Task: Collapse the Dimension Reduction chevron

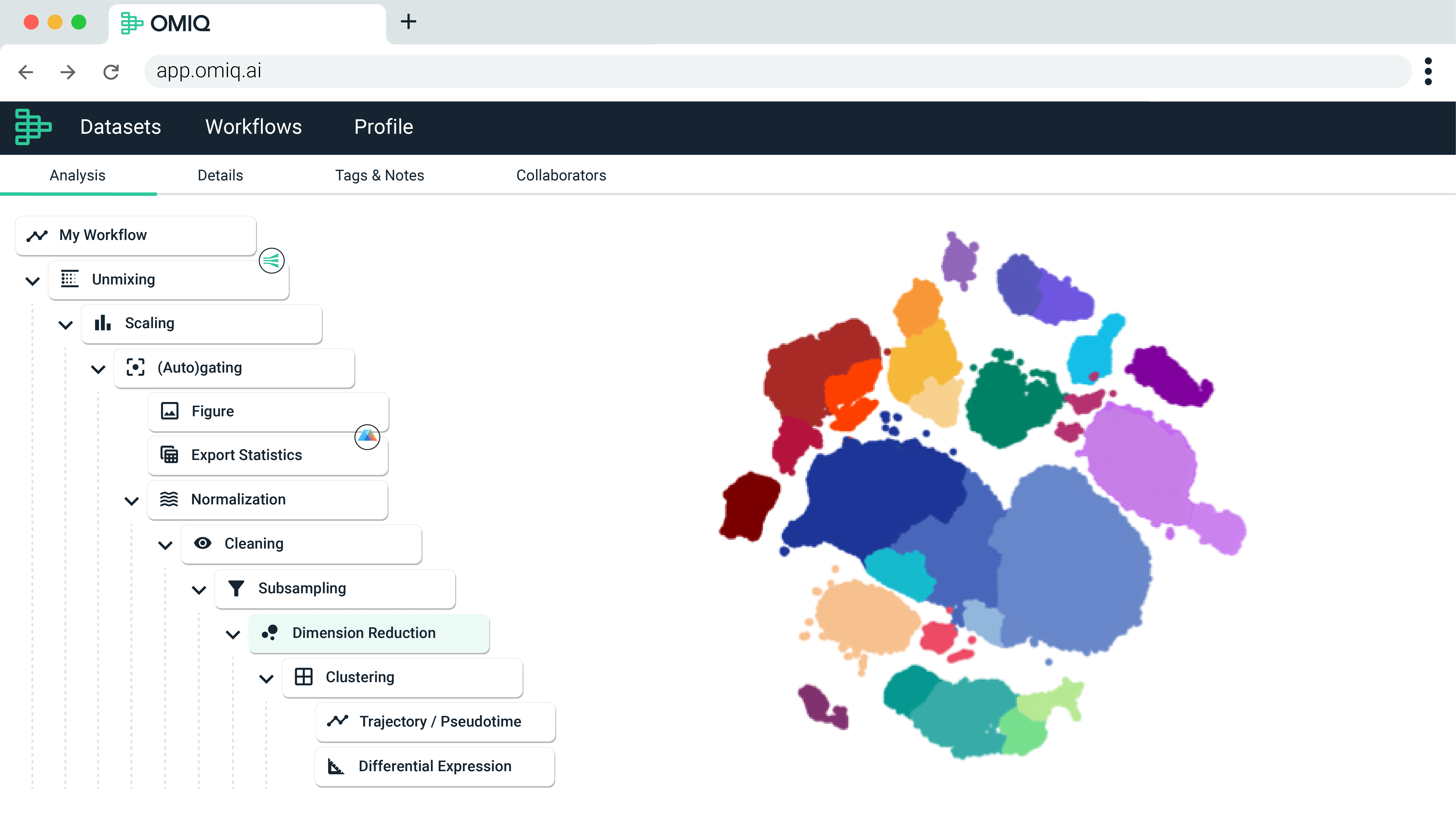Action: pos(233,634)
